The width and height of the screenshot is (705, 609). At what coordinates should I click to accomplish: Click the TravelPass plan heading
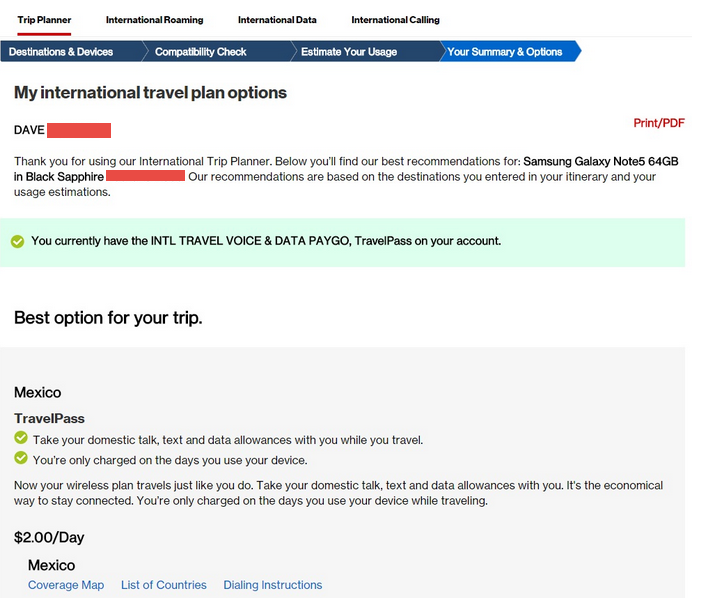click(x=49, y=418)
